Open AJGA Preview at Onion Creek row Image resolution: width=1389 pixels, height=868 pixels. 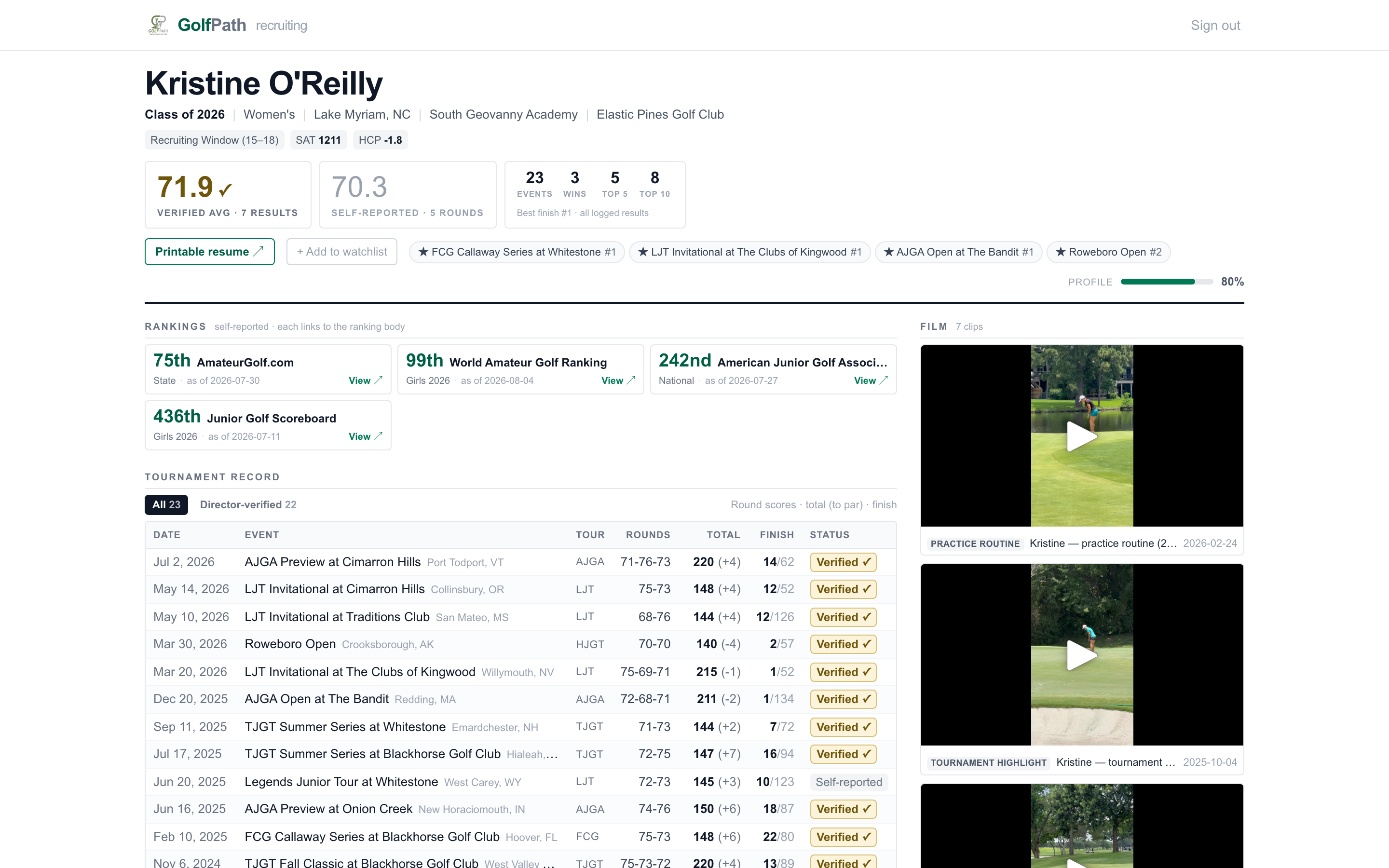tap(520, 809)
